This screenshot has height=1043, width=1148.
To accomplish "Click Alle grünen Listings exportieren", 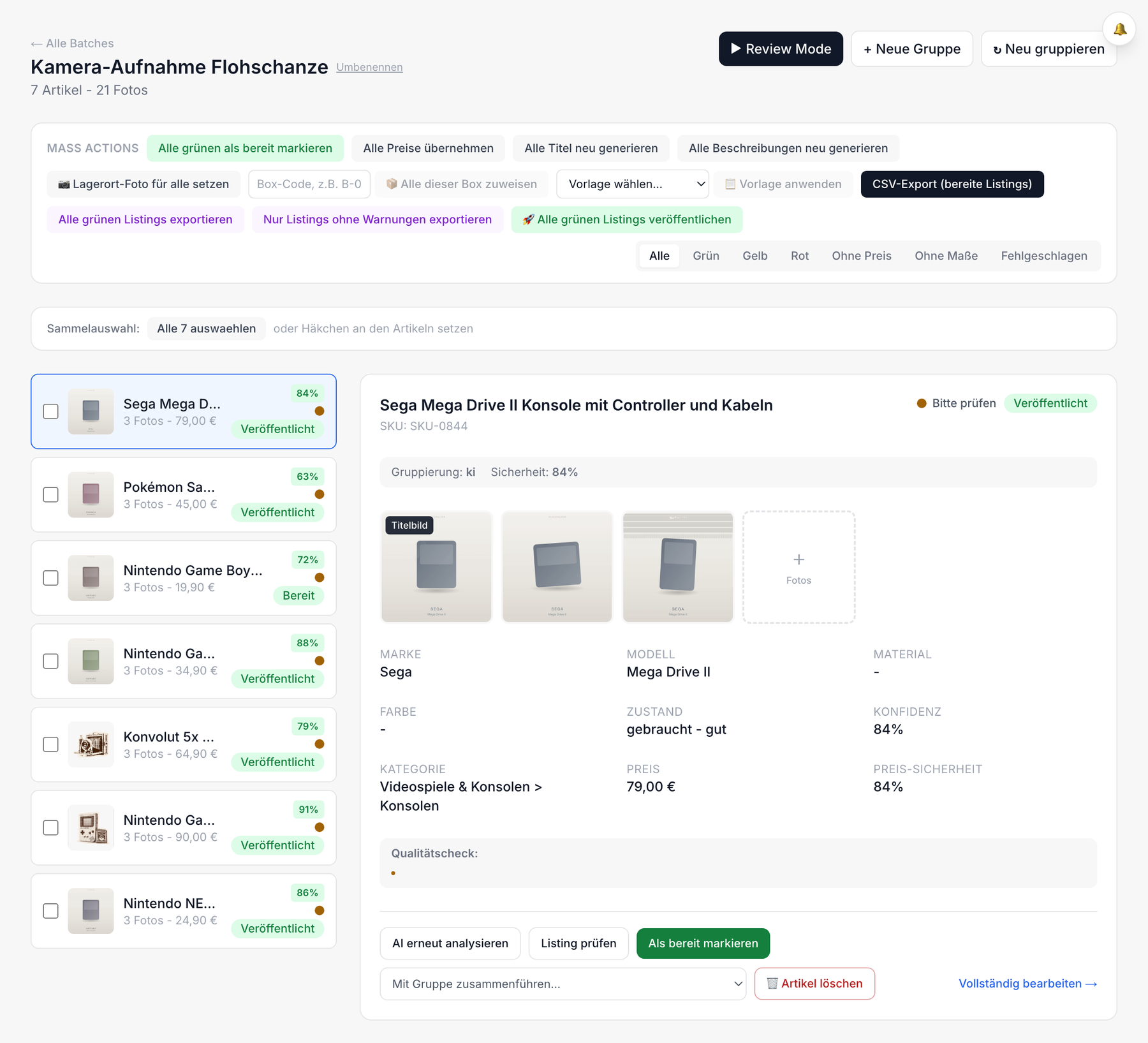I will (x=145, y=219).
